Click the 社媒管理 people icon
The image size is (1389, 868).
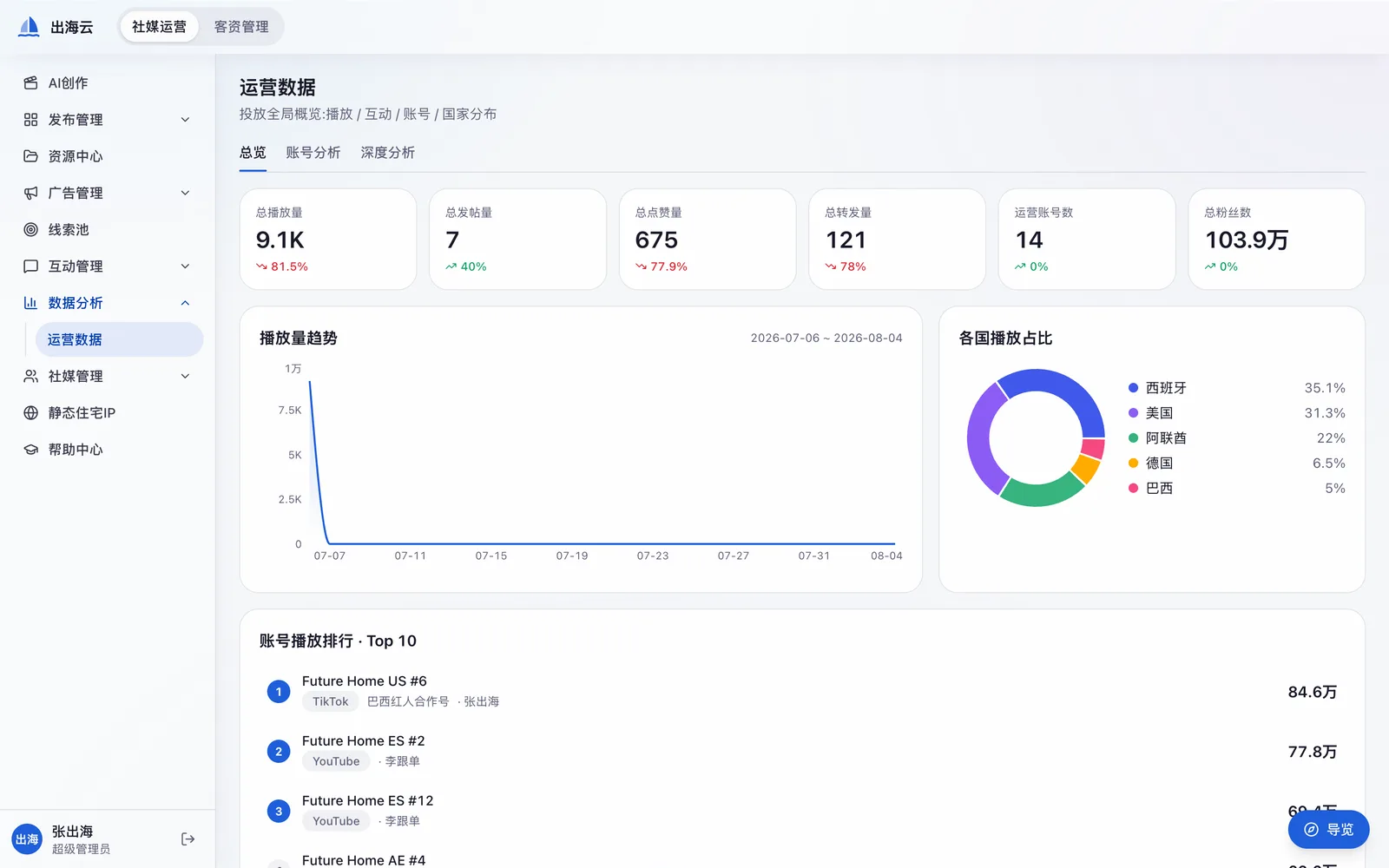[30, 376]
